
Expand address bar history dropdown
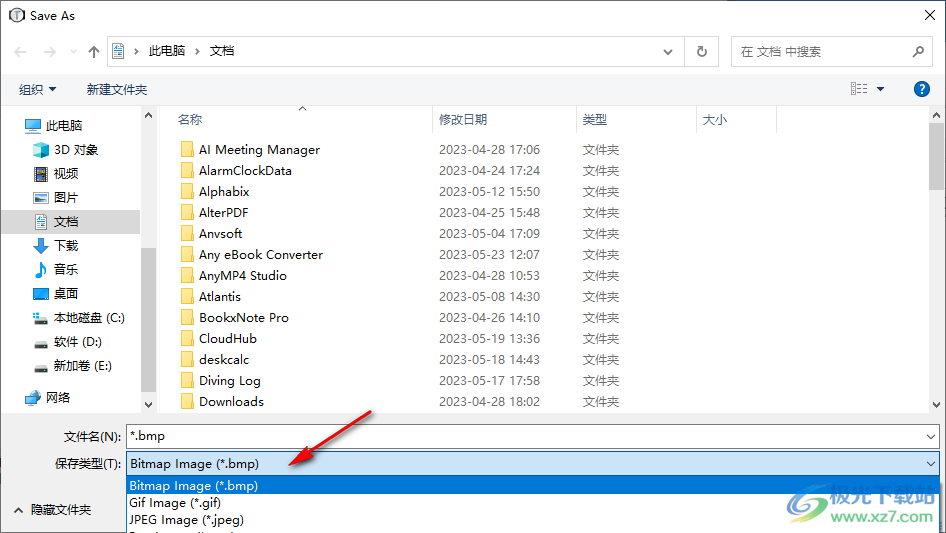coord(668,51)
